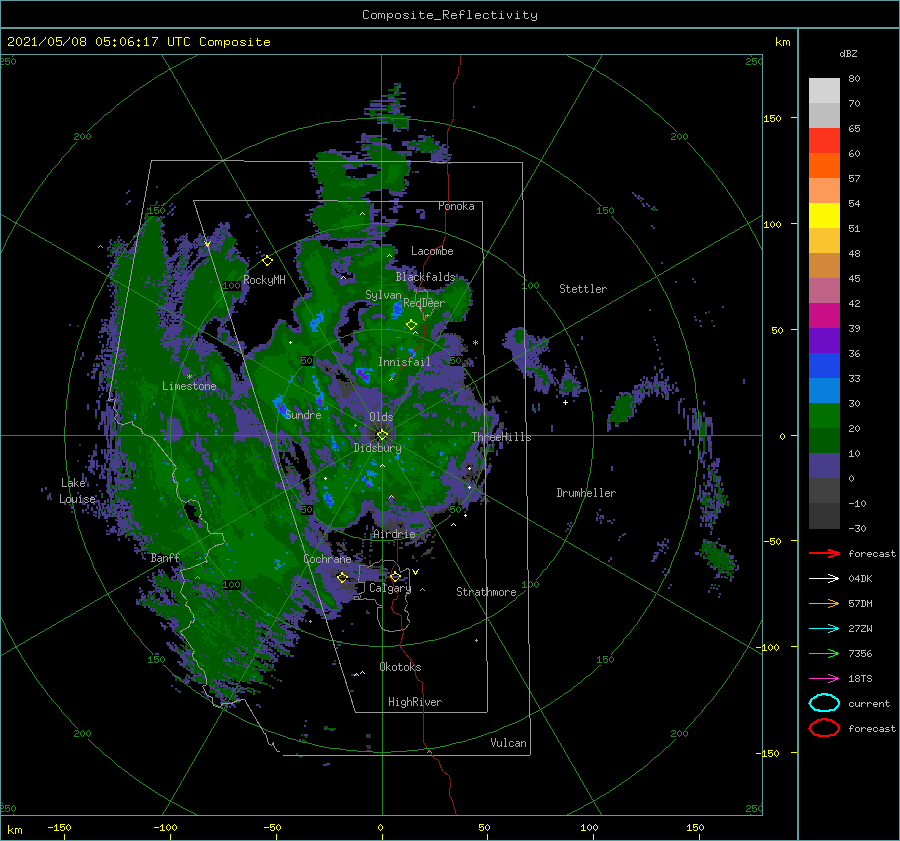Select the Sundre city label
Screen dimensions: 900x841
[x=303, y=415]
